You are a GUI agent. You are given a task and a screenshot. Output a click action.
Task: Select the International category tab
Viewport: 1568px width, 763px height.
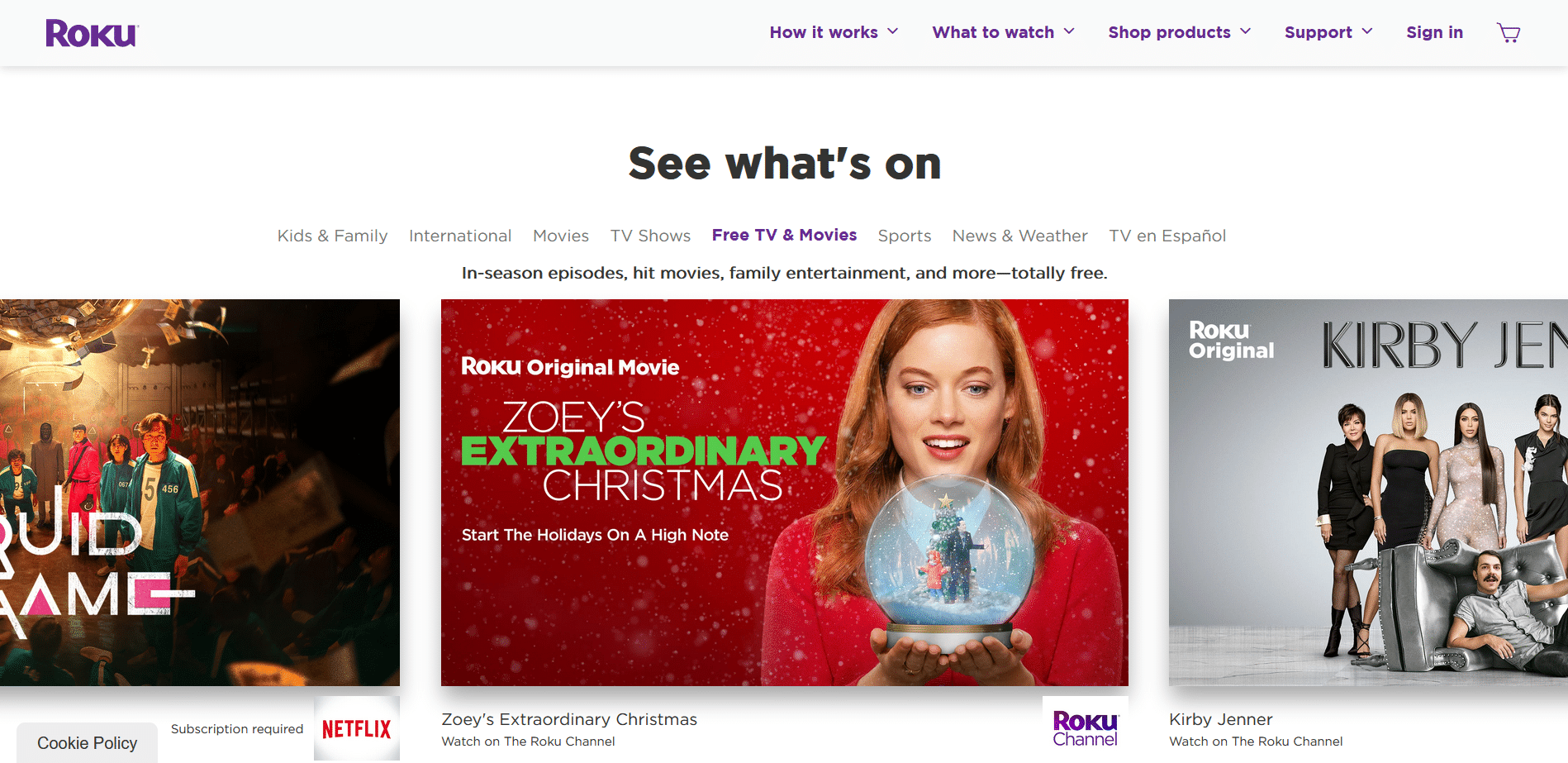click(x=460, y=236)
